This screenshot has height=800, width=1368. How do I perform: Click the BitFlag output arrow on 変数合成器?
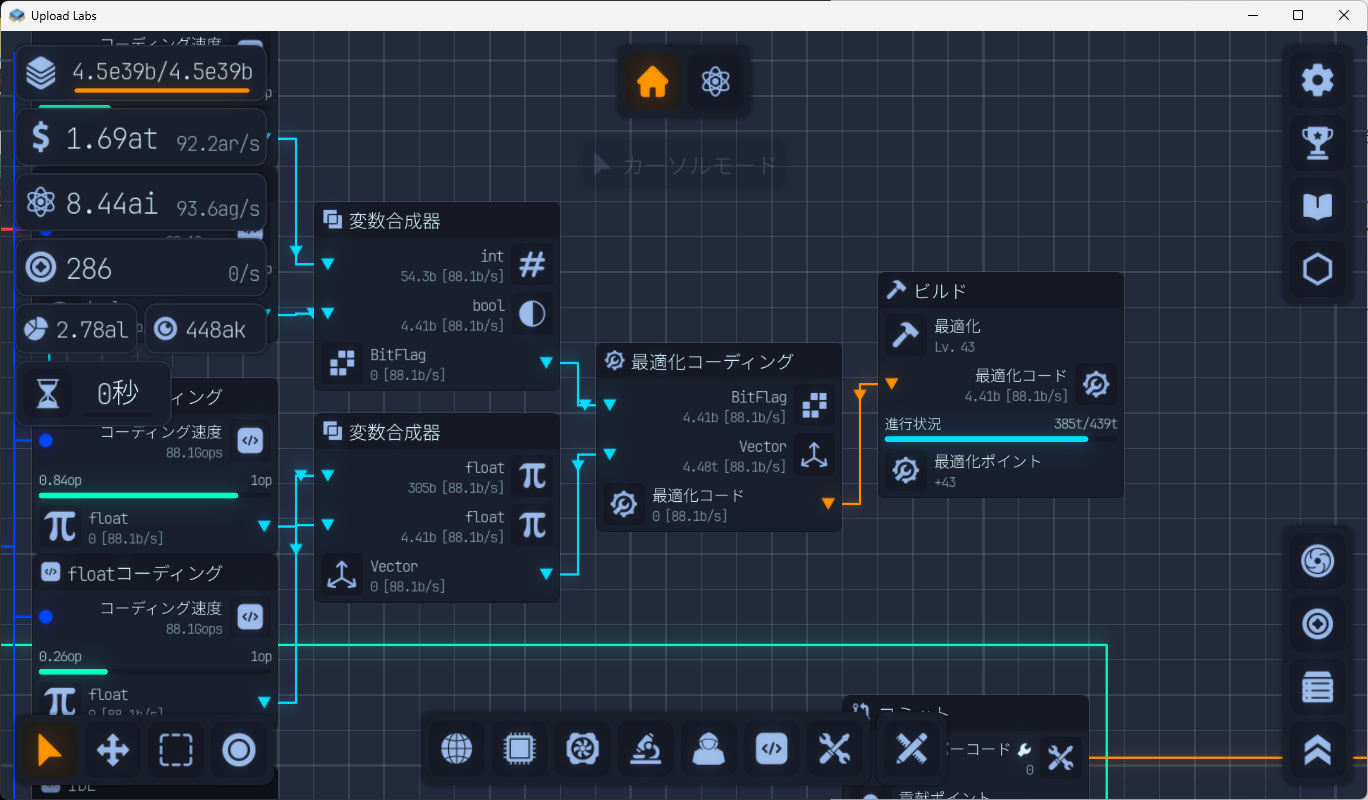click(546, 362)
